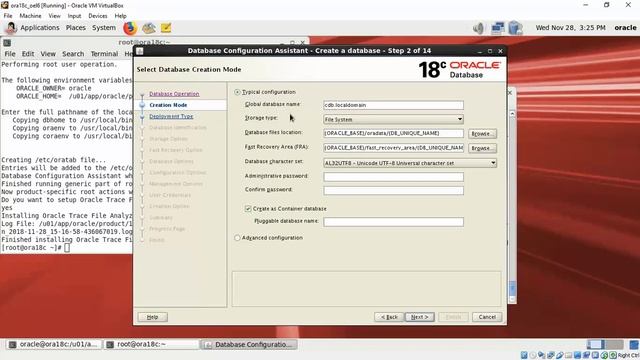Click the Pluggable database name field
The width and height of the screenshot is (640, 360).
tap(393, 222)
